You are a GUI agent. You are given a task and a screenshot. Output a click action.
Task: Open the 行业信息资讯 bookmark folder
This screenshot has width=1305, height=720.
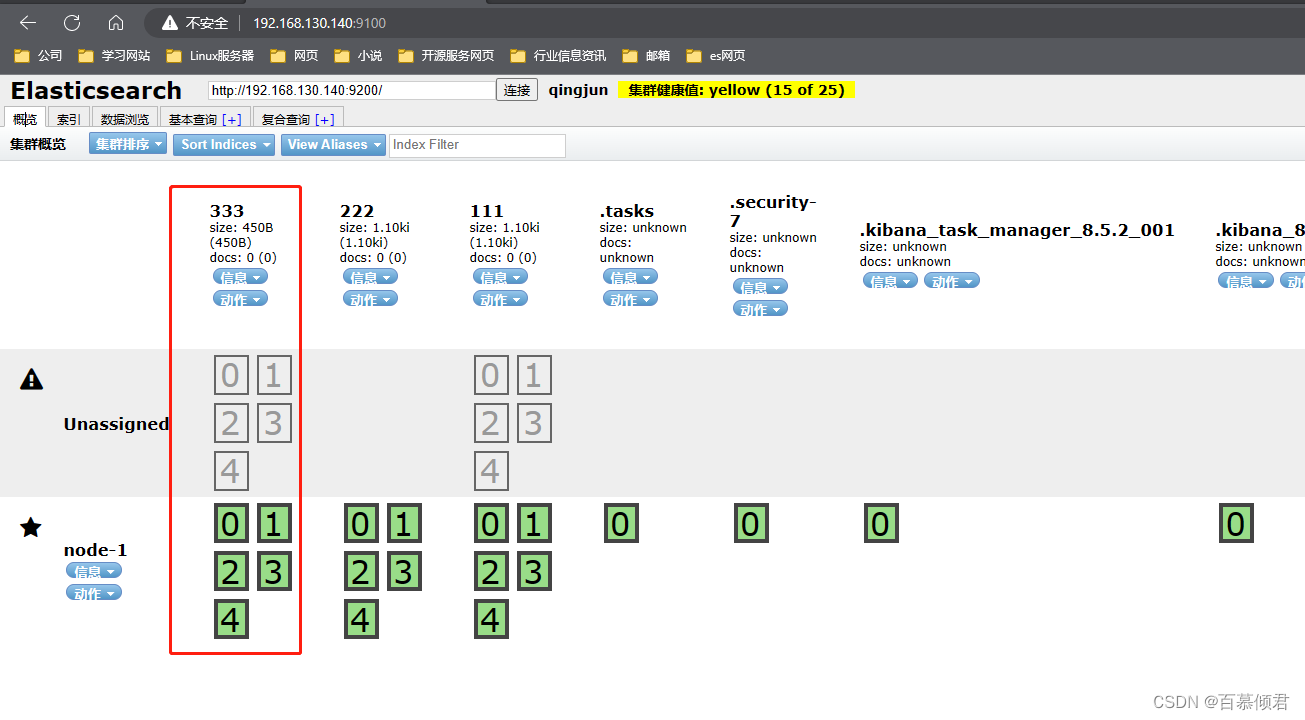(558, 56)
